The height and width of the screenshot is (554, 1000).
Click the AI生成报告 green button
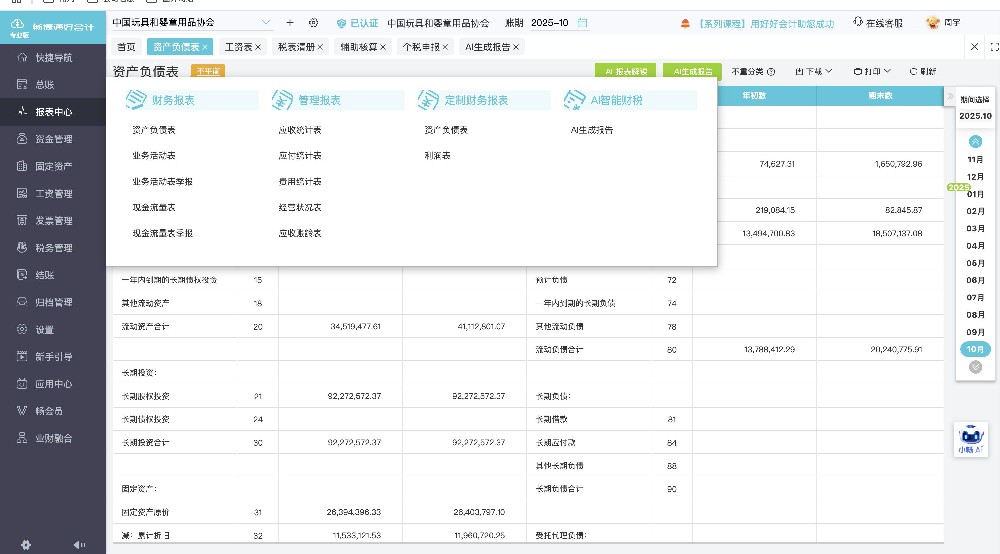(692, 71)
